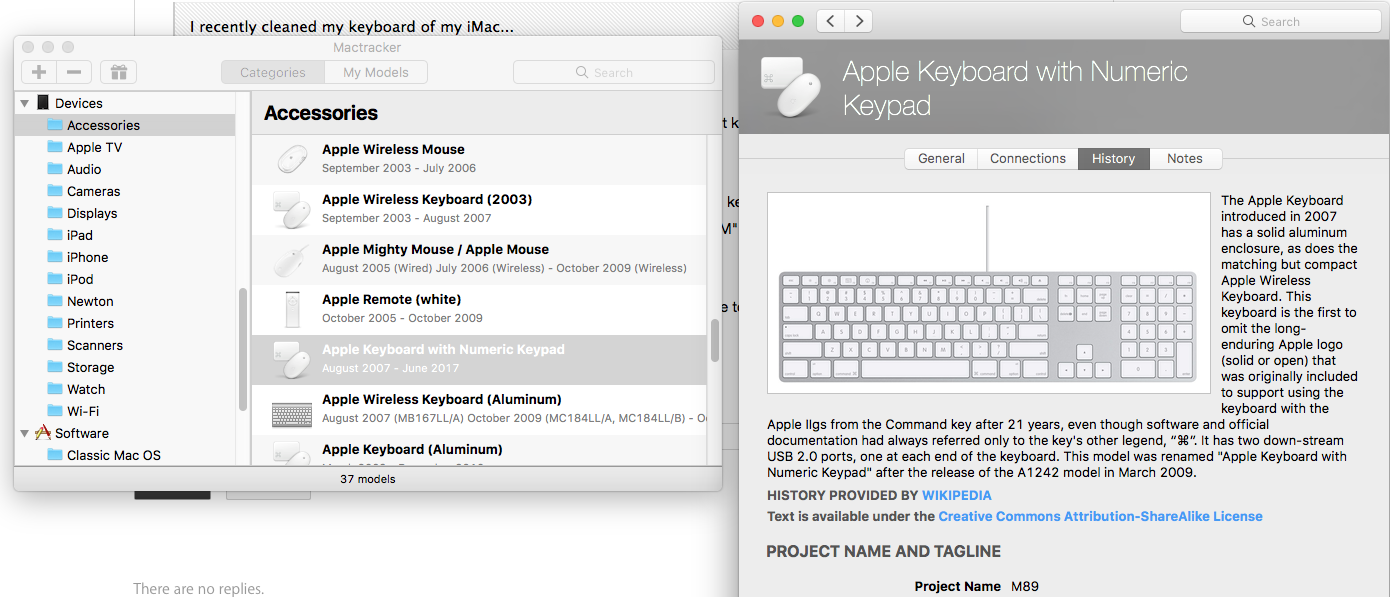Click the detail window search field
1390x597 pixels.
tap(1280, 21)
